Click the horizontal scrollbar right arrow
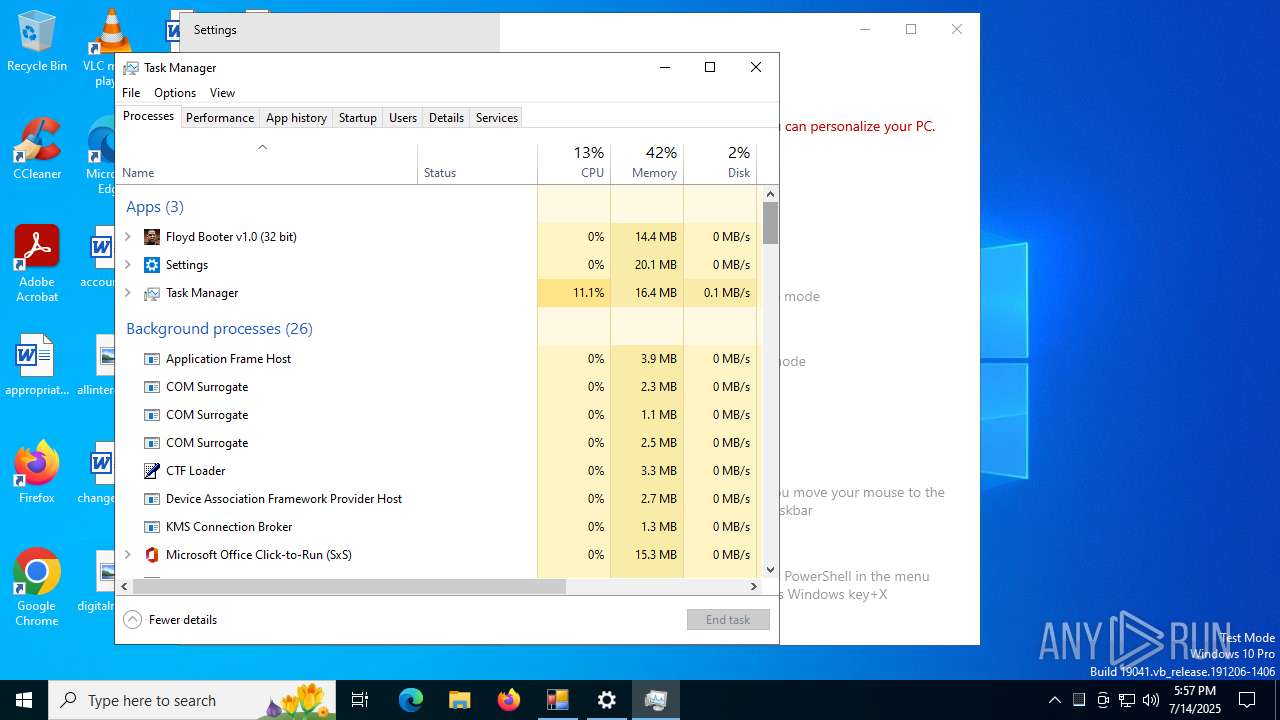The height and width of the screenshot is (720, 1280). click(x=754, y=587)
